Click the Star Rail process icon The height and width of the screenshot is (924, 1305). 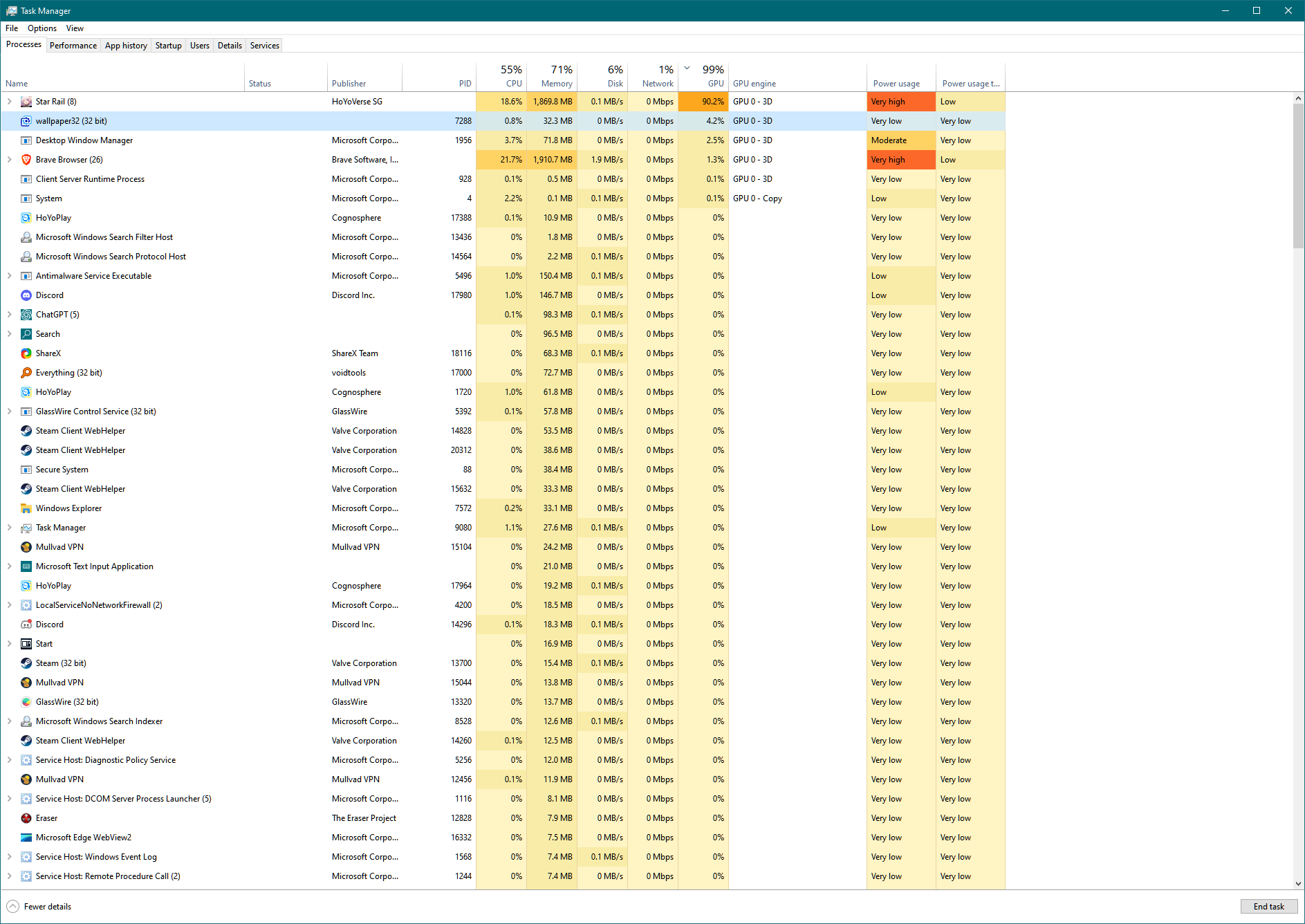[26, 102]
